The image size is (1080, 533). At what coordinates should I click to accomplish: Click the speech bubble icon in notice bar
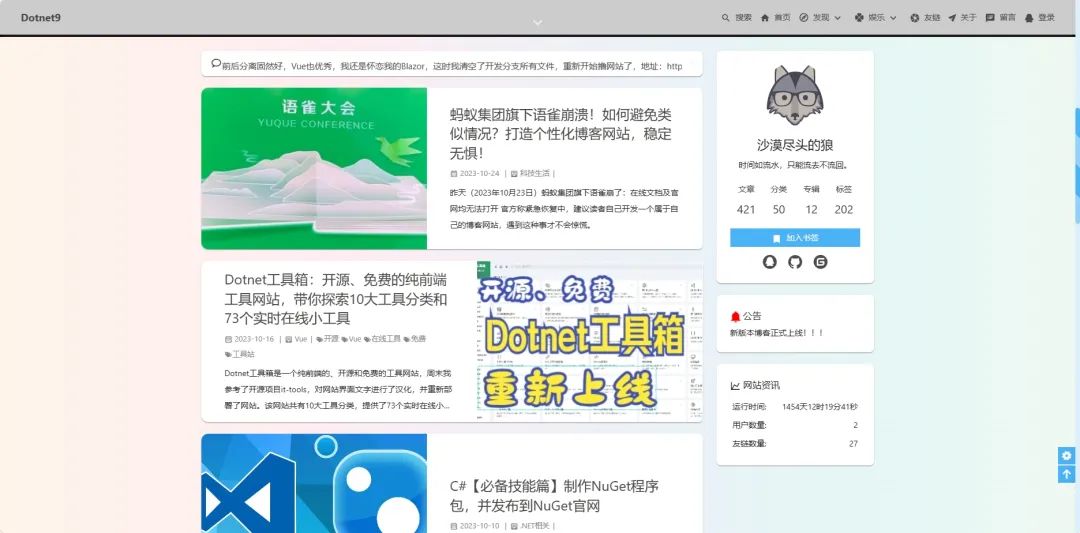[216, 64]
